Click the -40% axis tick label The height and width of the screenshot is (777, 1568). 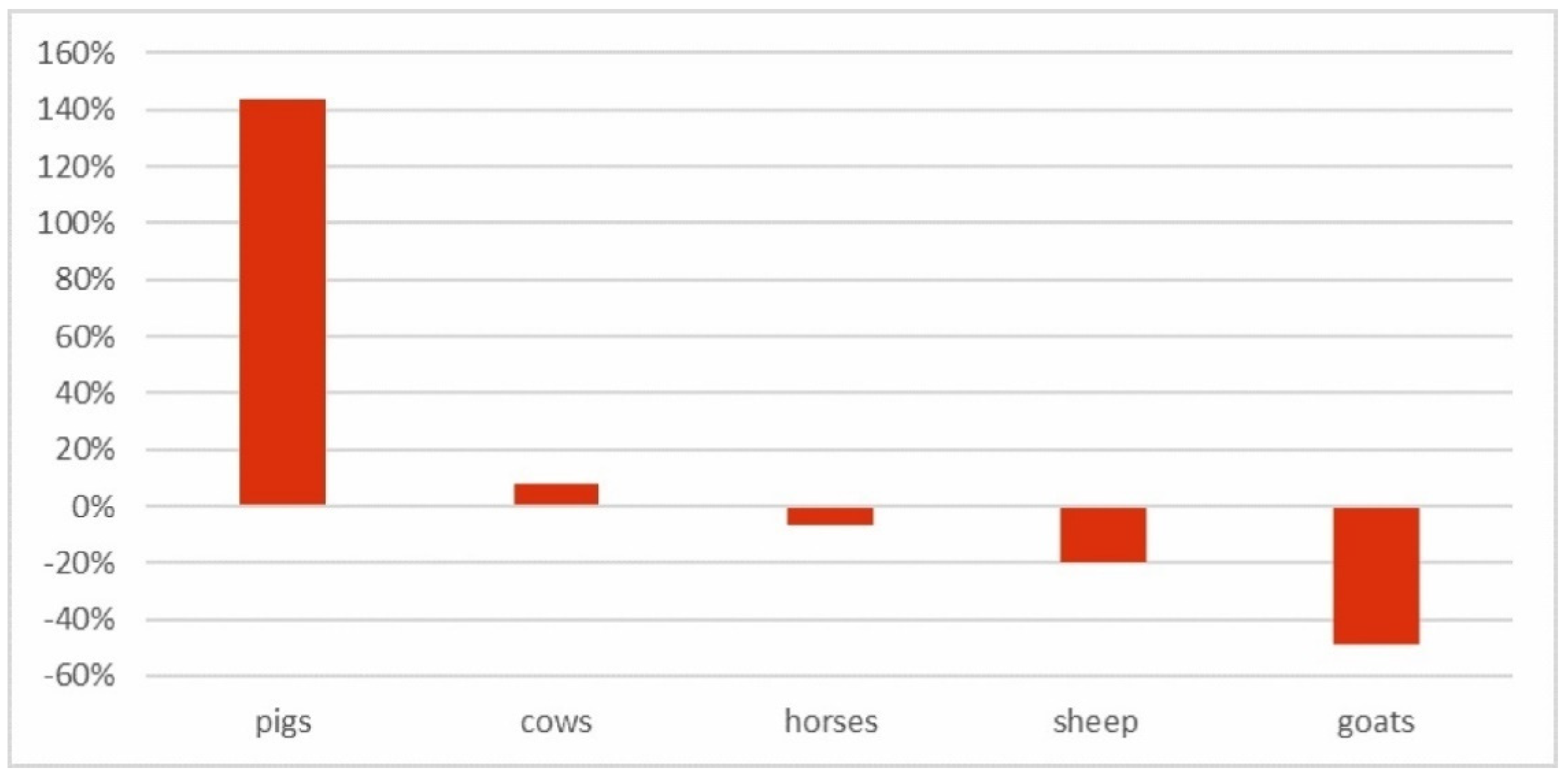[79, 620]
